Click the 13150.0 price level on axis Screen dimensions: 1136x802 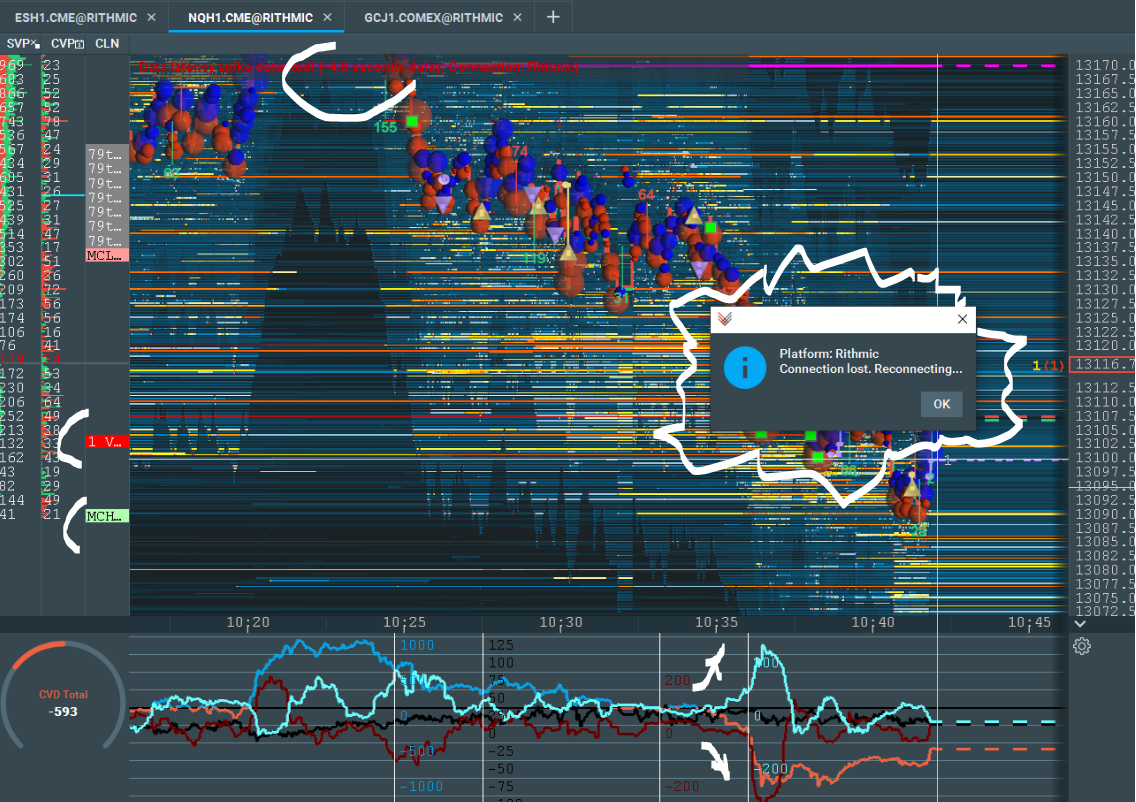click(x=1104, y=177)
